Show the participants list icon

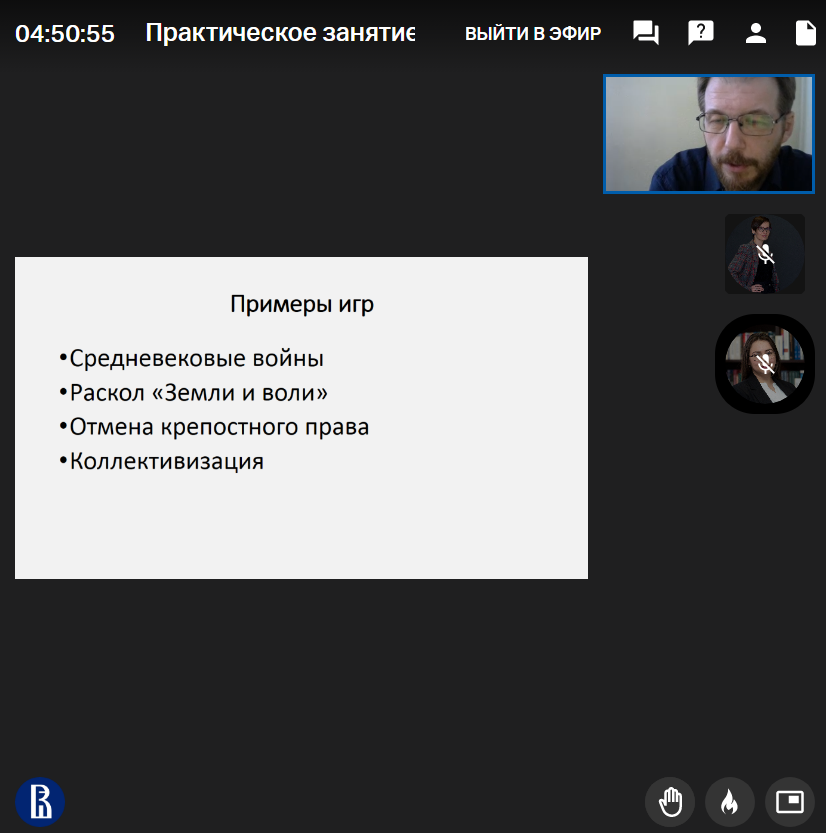pos(756,33)
